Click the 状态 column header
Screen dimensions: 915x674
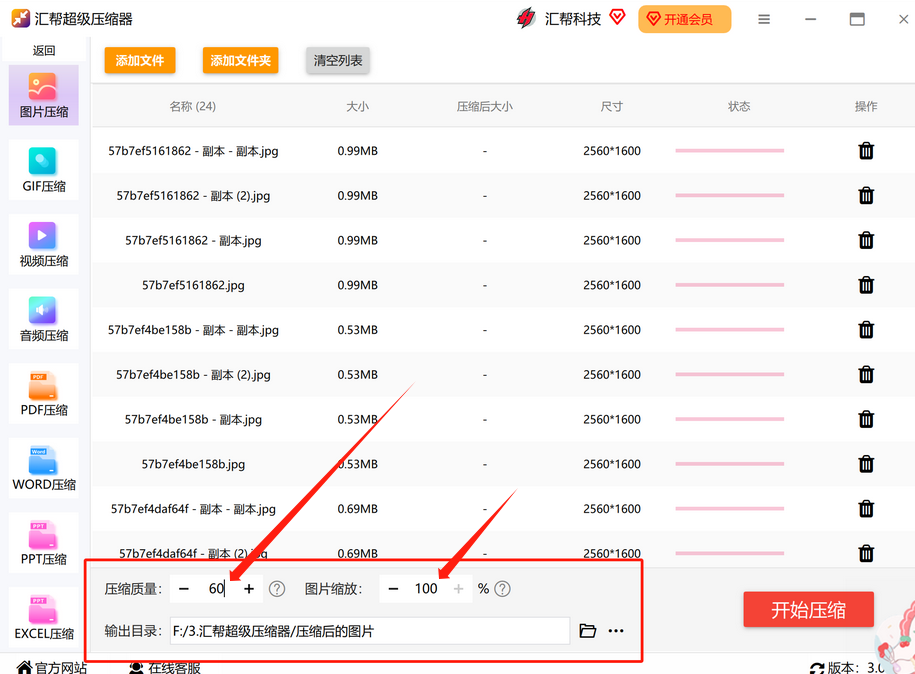pos(739,106)
